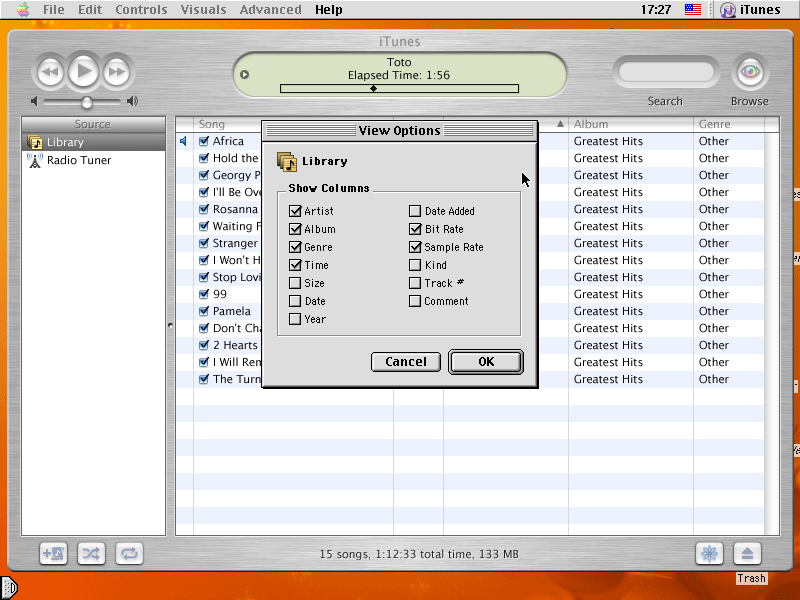
Task: Click the Genre column header
Action: tap(729, 124)
